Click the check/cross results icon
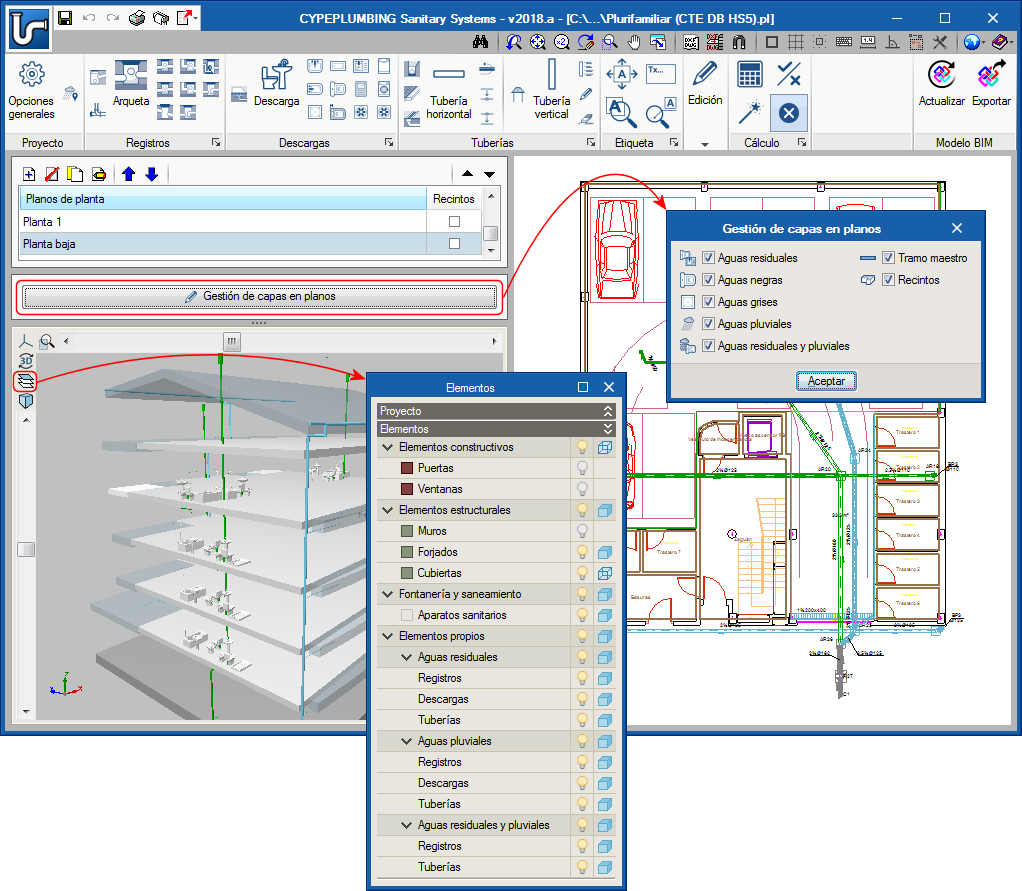Image resolution: width=1022 pixels, height=891 pixels. [x=789, y=74]
